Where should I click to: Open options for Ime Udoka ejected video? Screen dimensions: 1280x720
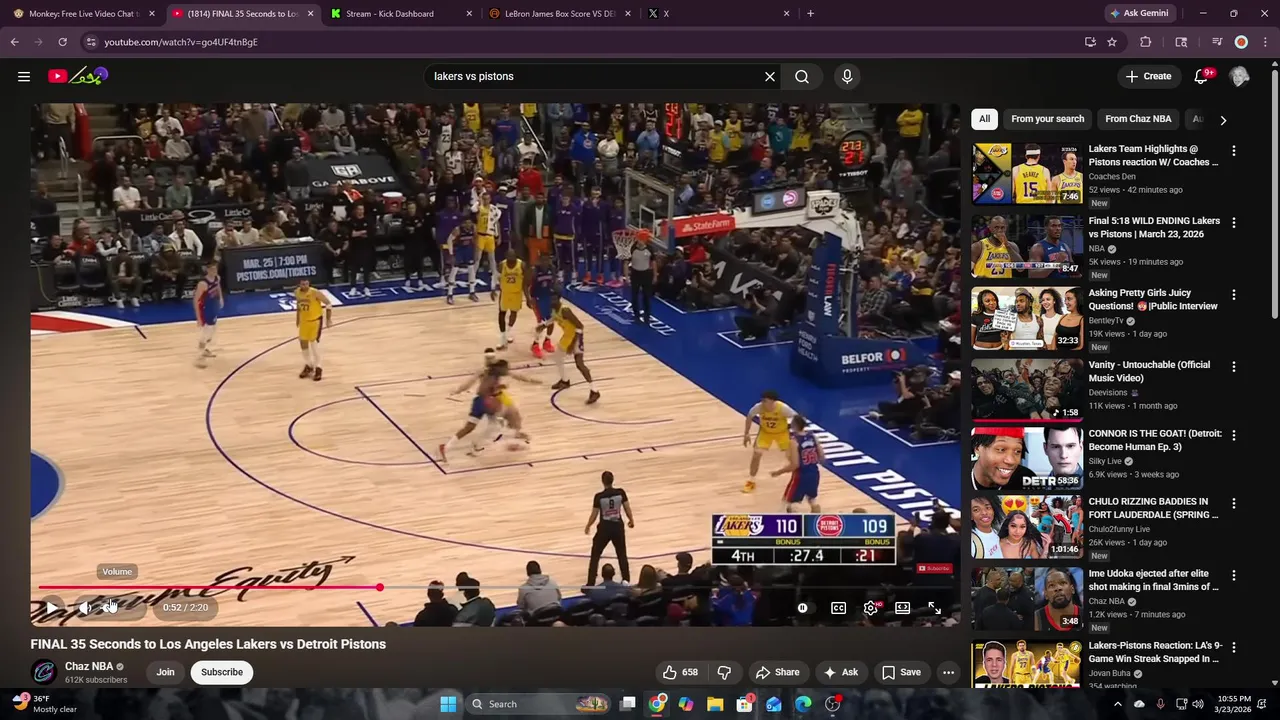point(1233,575)
